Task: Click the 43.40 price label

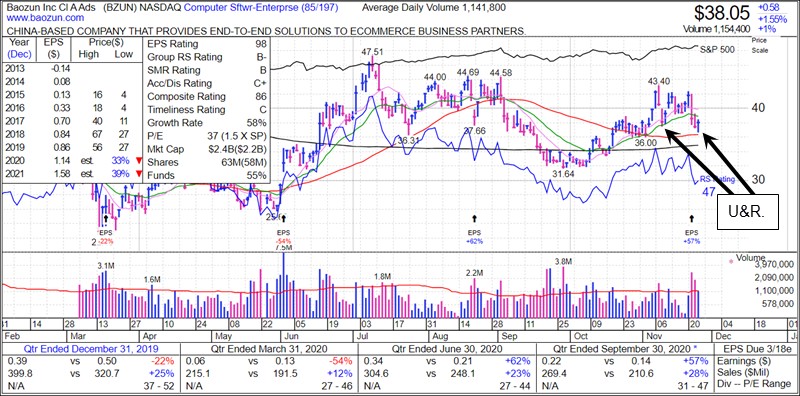Action: pyautogui.click(x=659, y=82)
